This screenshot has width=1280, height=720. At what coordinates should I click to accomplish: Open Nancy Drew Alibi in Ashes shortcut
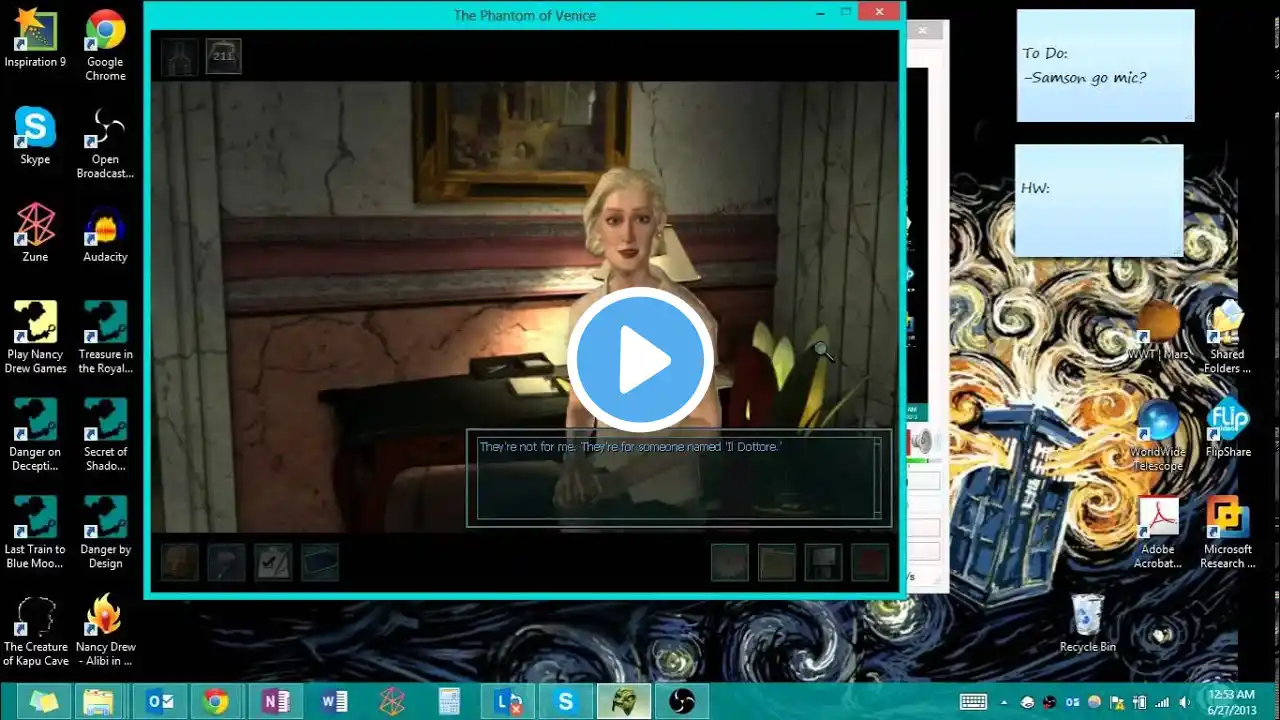pos(105,631)
